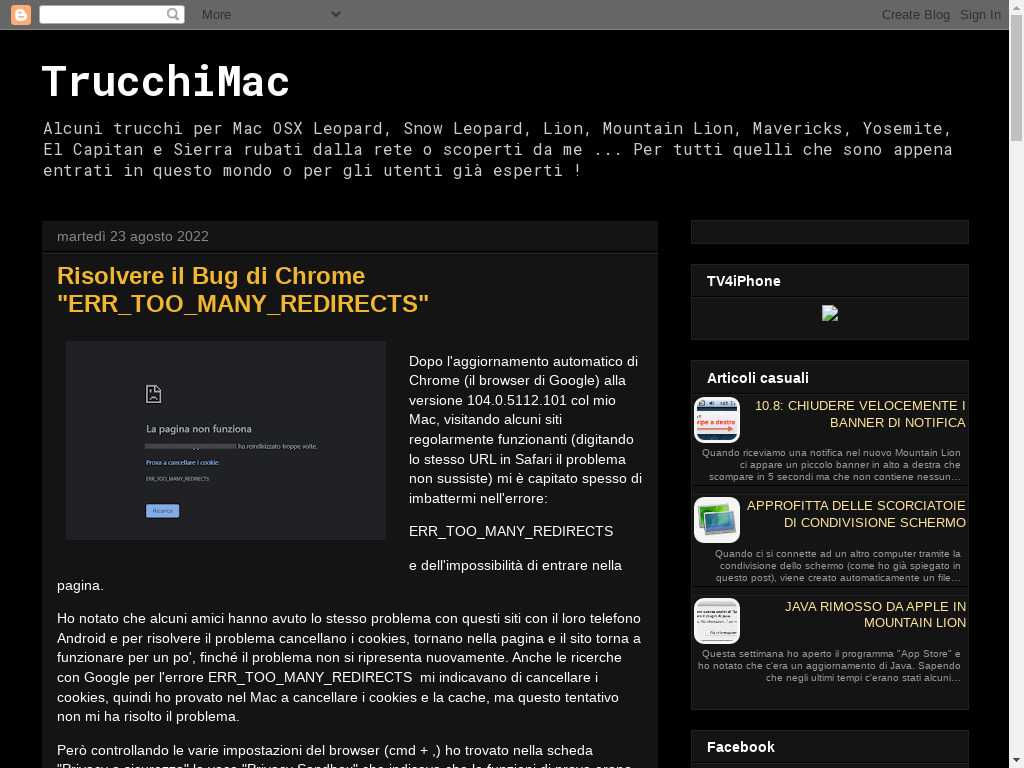Expand the More menu chevron arrow
1024x768 pixels.
pyautogui.click(x=336, y=14)
